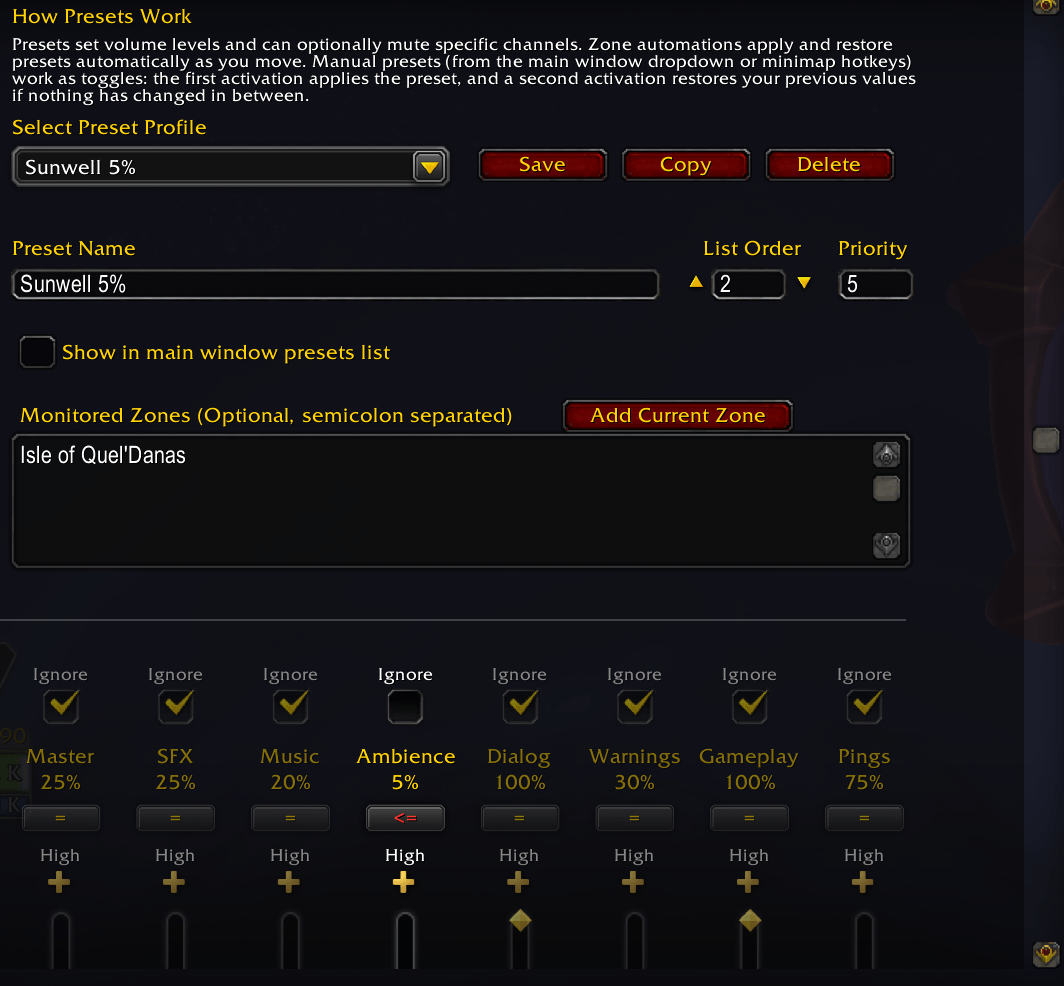Click the Preset Name input field

pyautogui.click(x=335, y=284)
